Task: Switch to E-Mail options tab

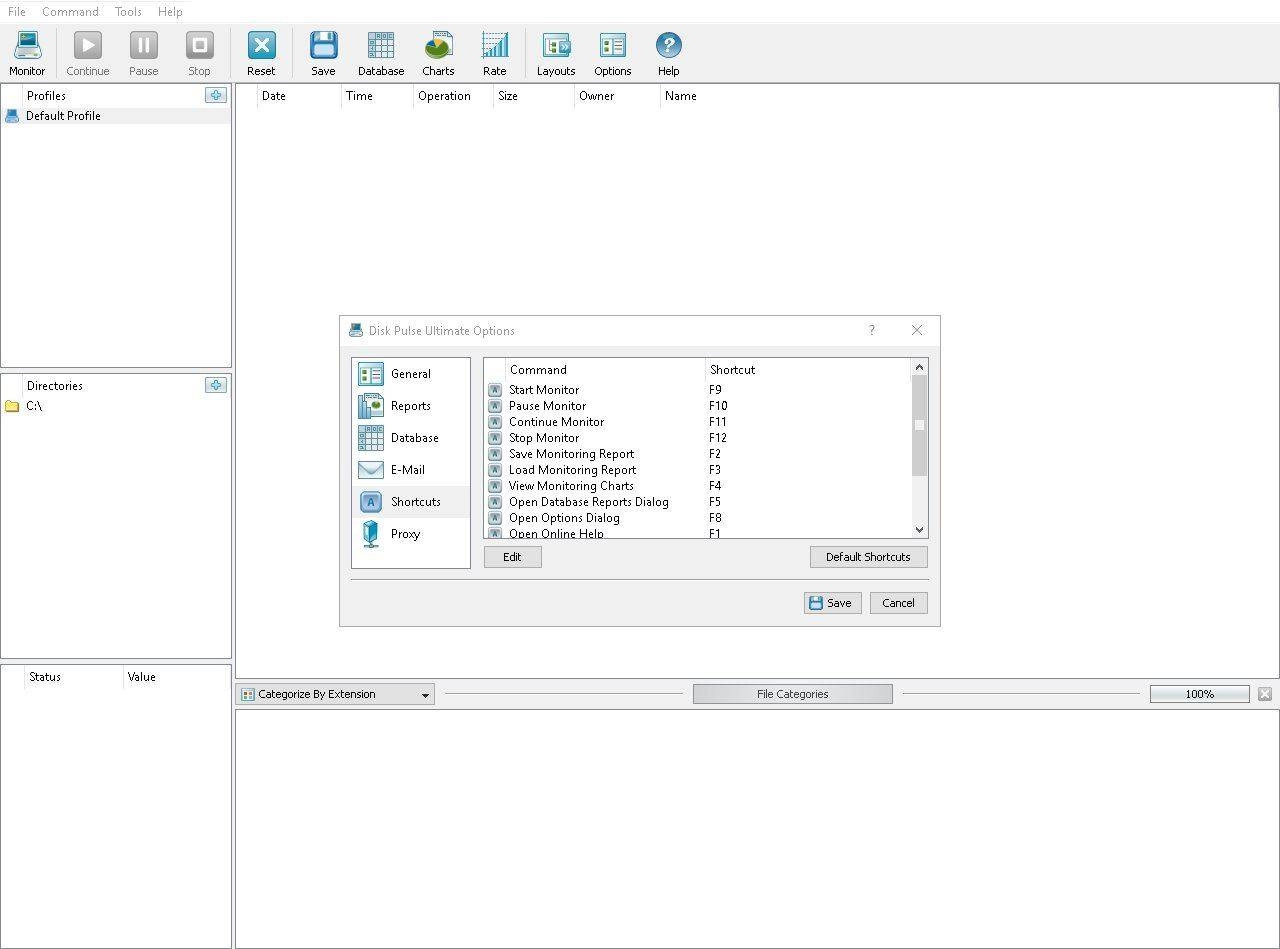Action: pos(410,470)
